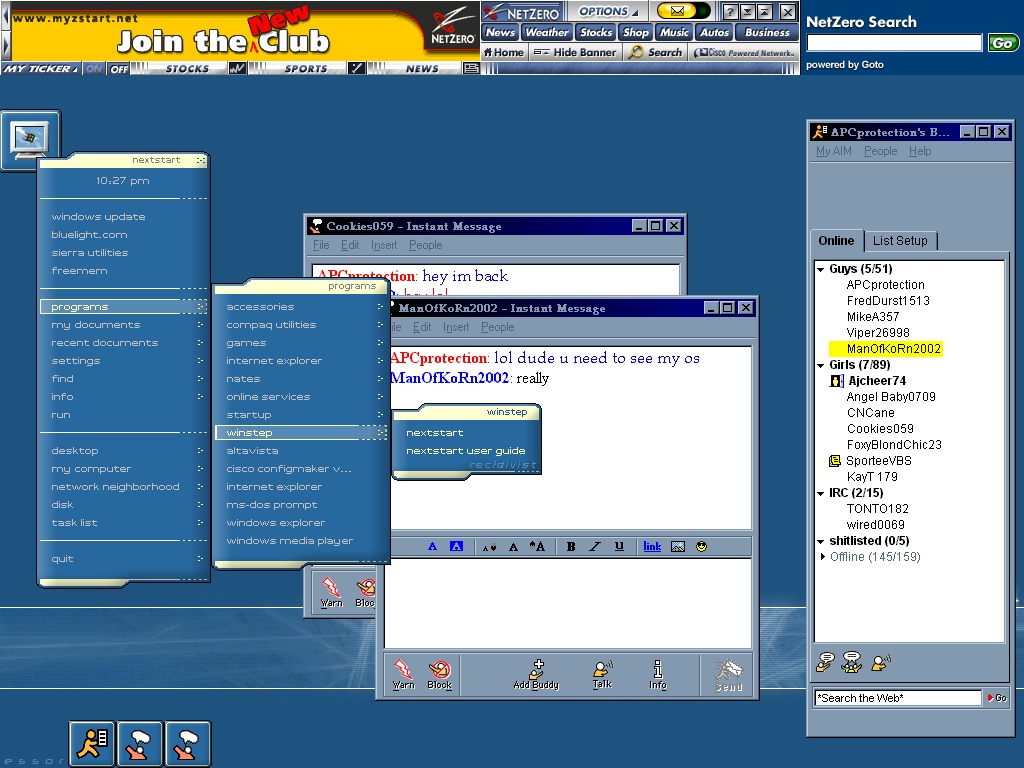Screen dimensions: 1024x768
Task: Switch to the Online tab
Action: tap(836, 240)
